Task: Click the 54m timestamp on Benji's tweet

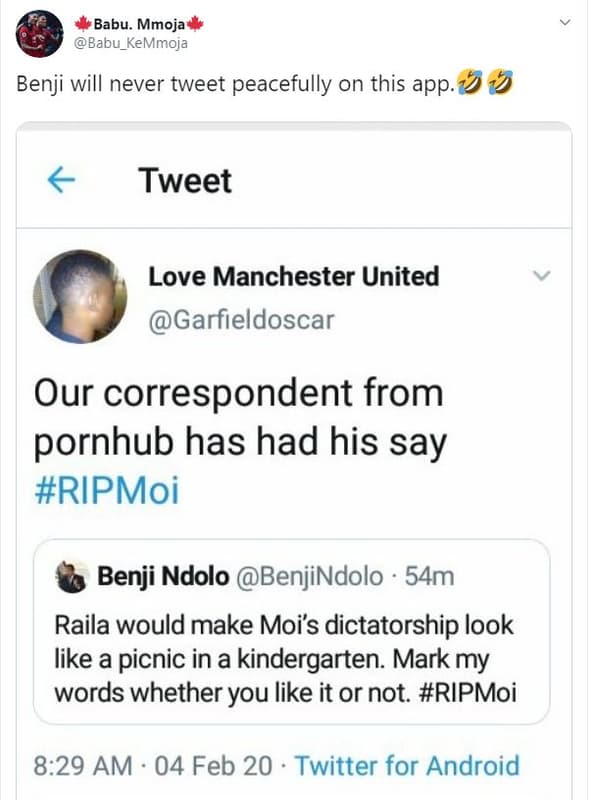Action: (x=428, y=572)
